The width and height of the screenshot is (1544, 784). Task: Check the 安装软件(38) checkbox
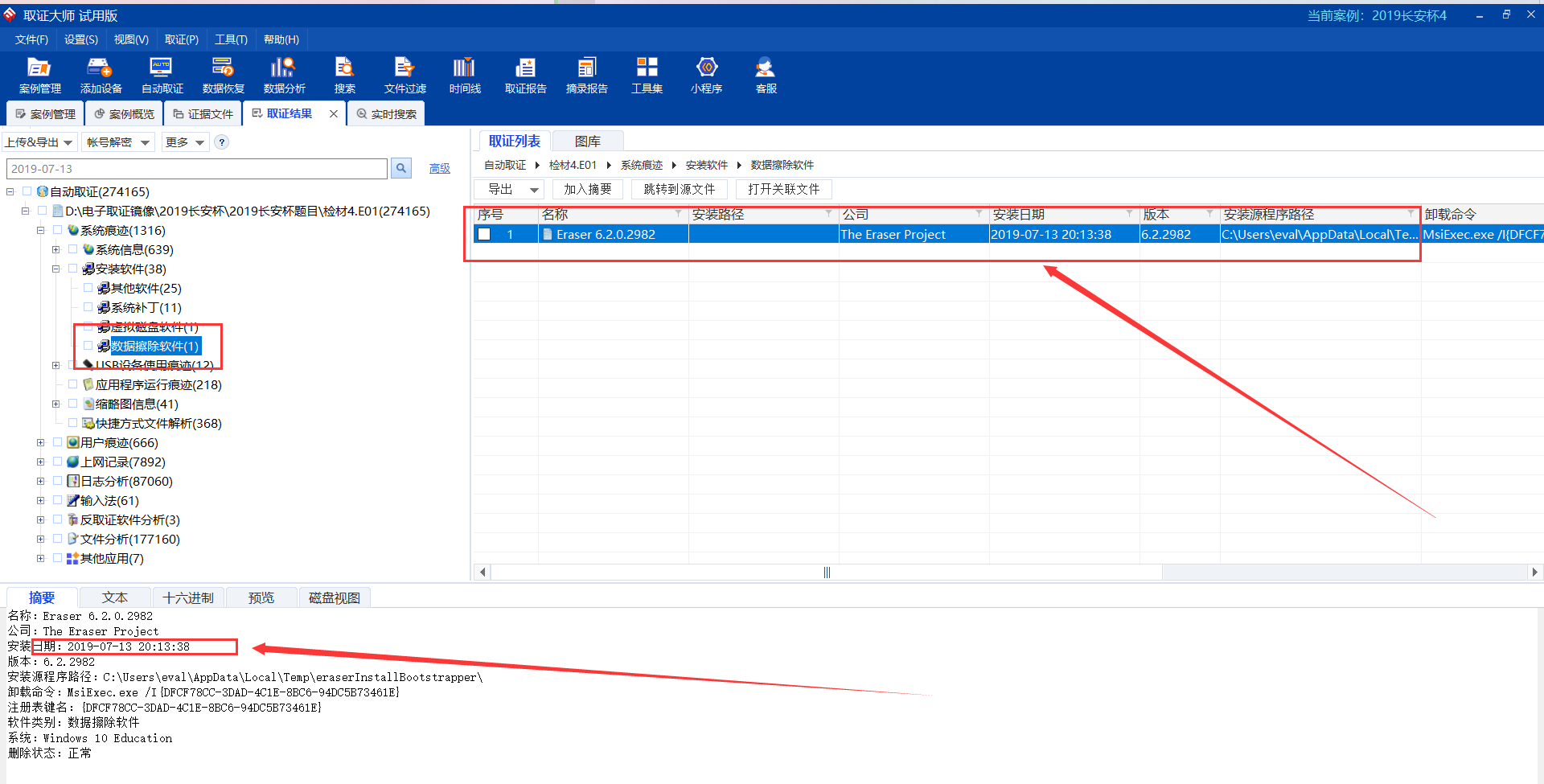tap(72, 269)
